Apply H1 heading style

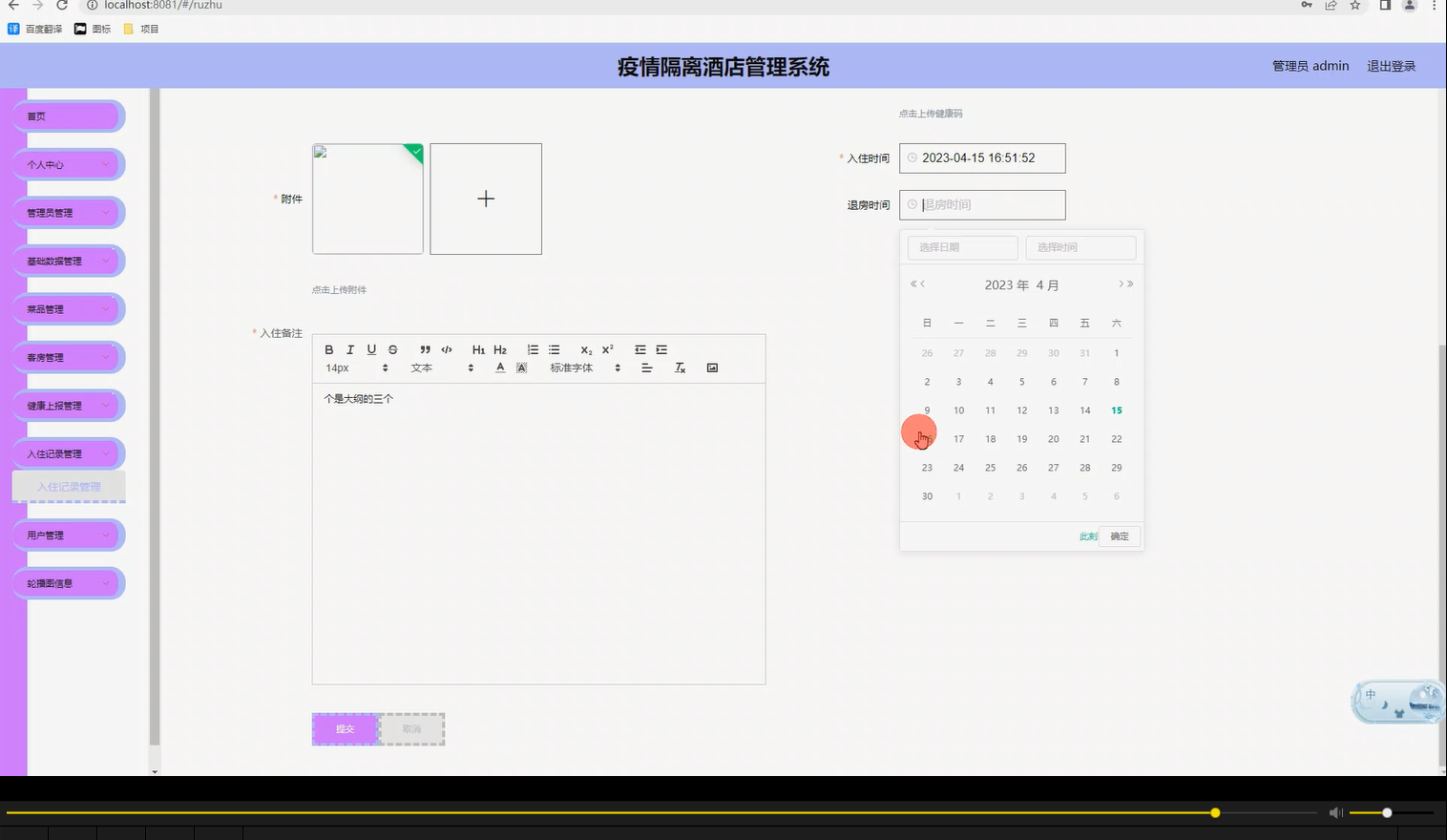(478, 348)
